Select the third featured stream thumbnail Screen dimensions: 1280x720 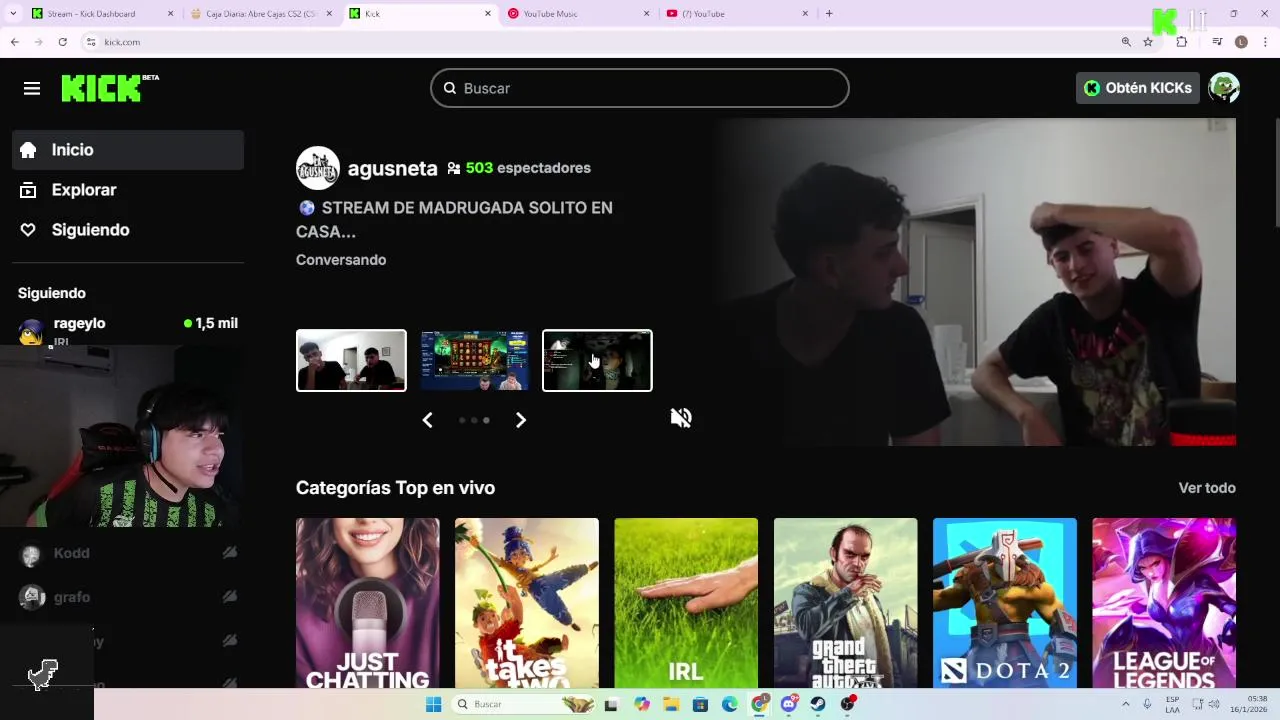(x=597, y=360)
